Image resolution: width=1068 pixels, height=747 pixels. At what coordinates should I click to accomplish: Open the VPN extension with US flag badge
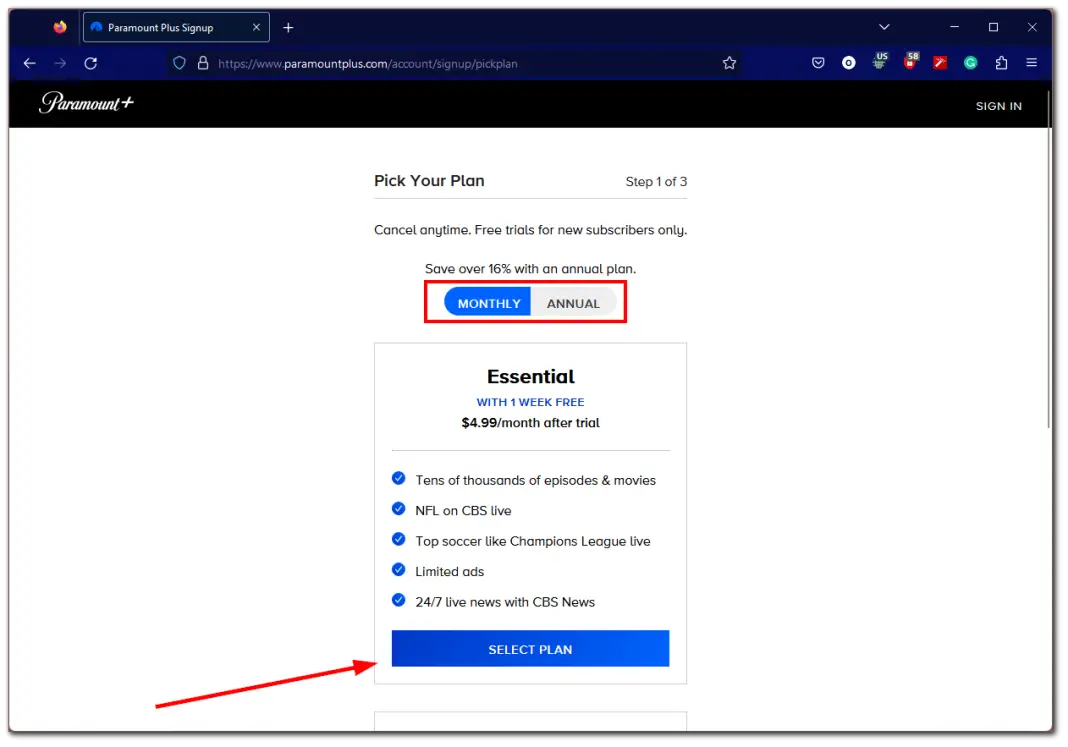pos(879,62)
